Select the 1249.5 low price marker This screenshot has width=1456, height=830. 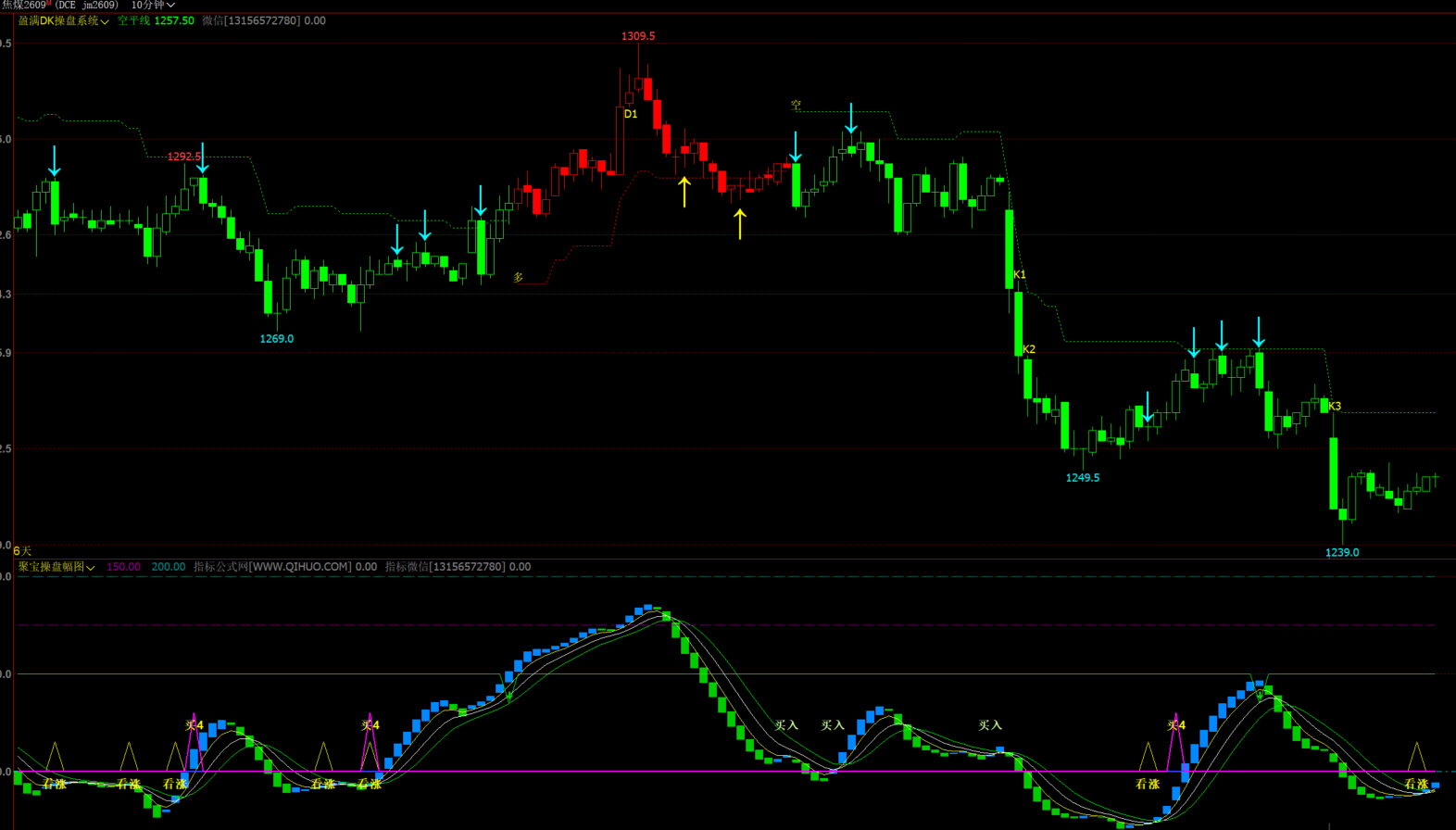point(1083,478)
